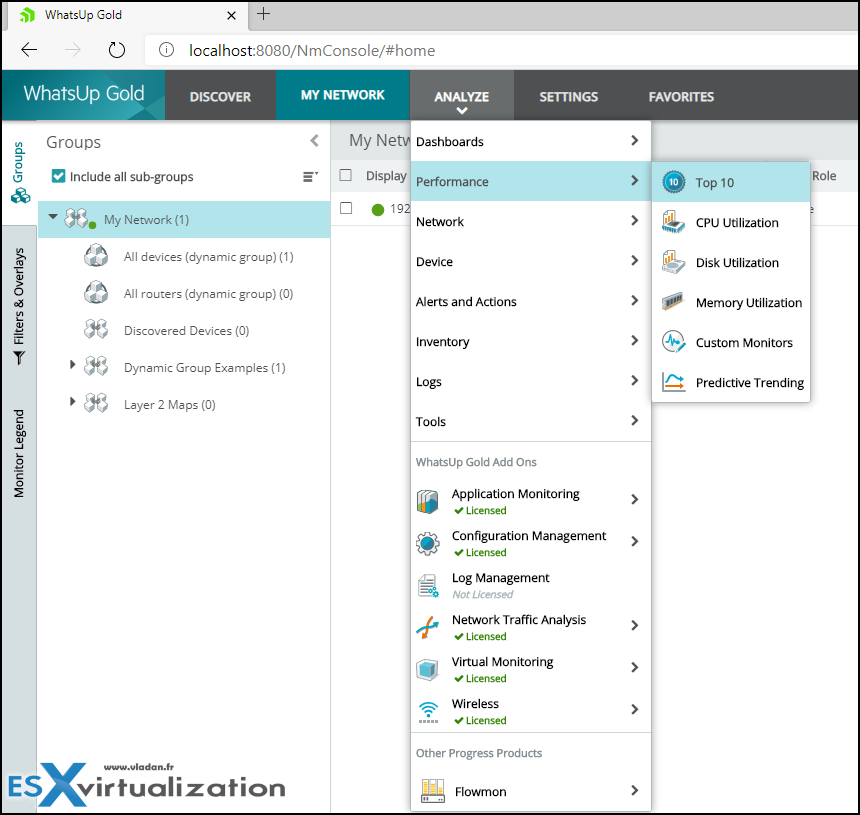Image resolution: width=860 pixels, height=815 pixels.
Task: Open the SETTINGS menu
Action: click(569, 97)
